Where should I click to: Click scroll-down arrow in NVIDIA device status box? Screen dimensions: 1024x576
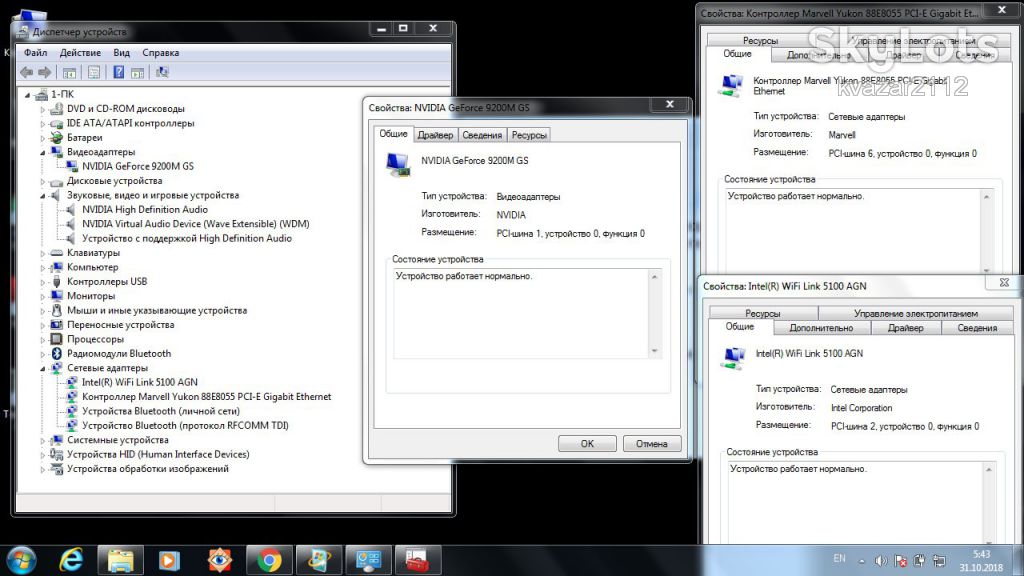click(x=654, y=351)
